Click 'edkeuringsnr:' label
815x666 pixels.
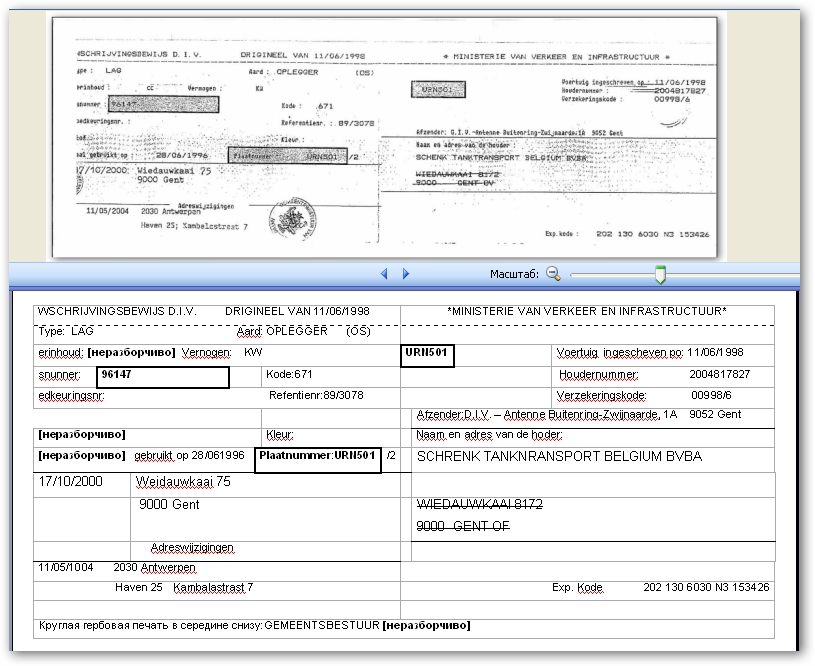(x=71, y=396)
